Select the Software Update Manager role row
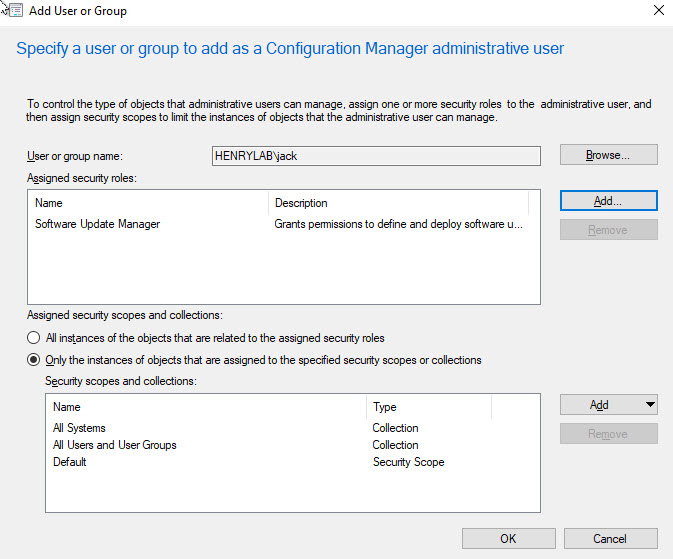673x559 pixels. (x=98, y=224)
